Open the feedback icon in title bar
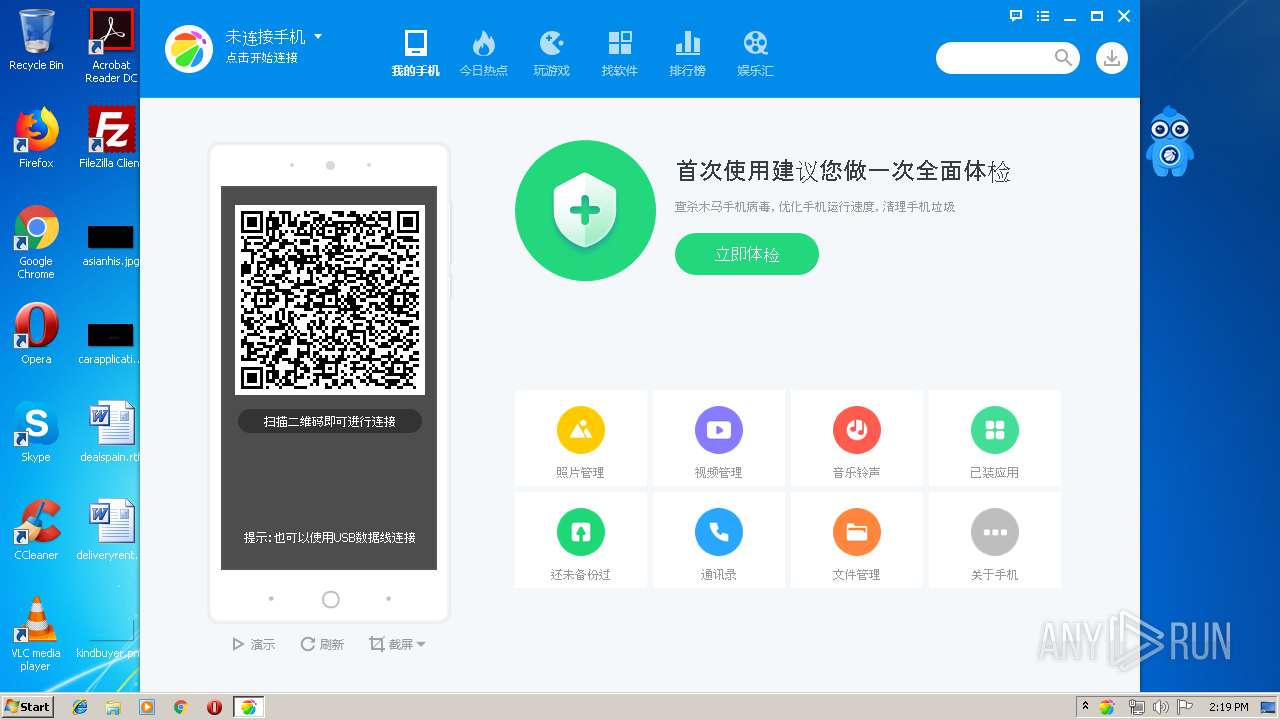Screen dimensions: 1280x720 [1015, 16]
